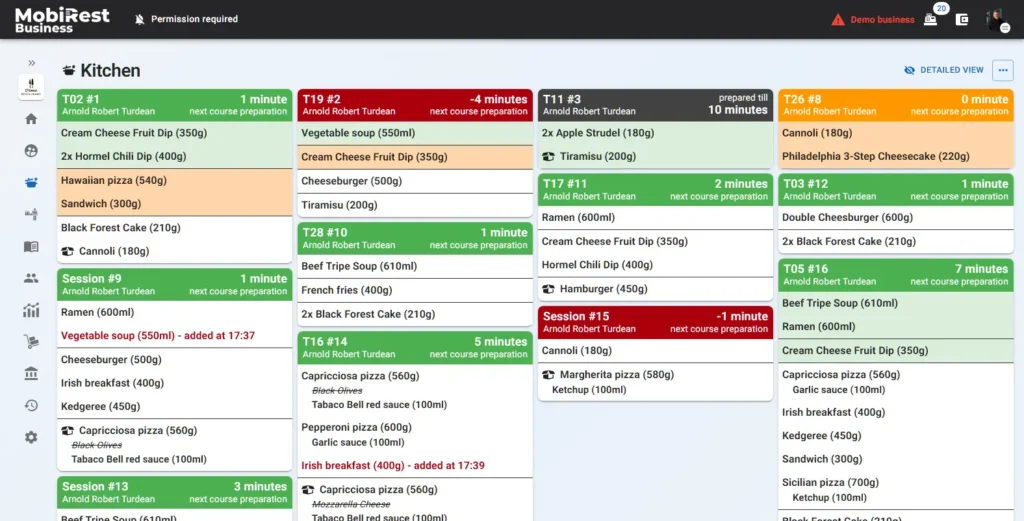
Task: Open the Home page from sidebar
Action: (31, 119)
